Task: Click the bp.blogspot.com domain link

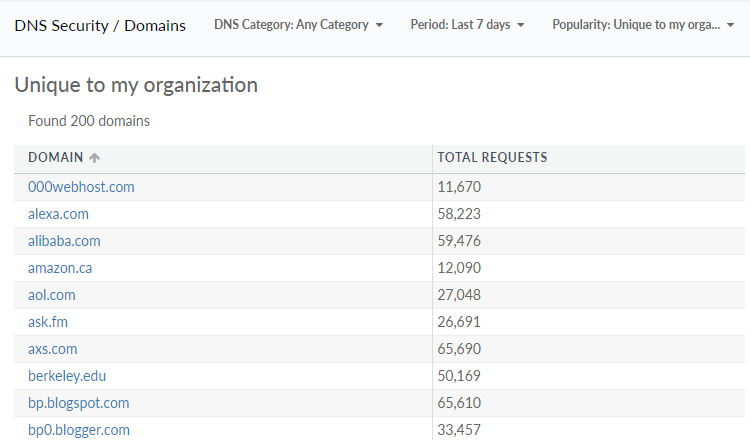Action: click(x=79, y=403)
